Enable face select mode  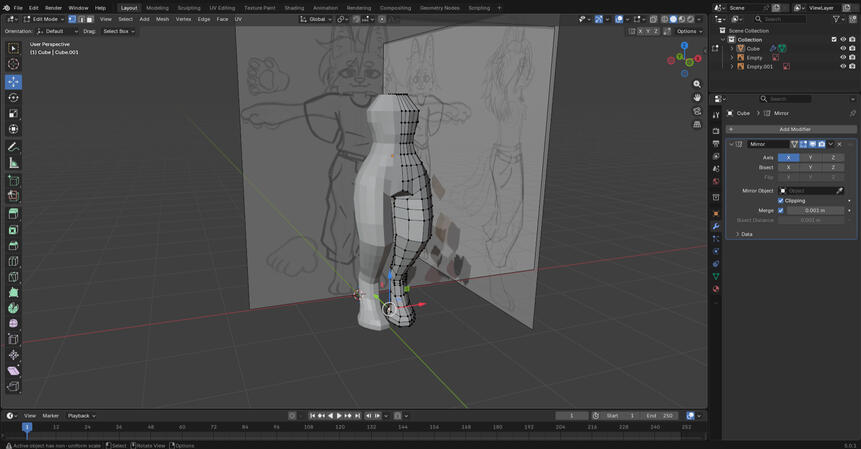pos(90,19)
